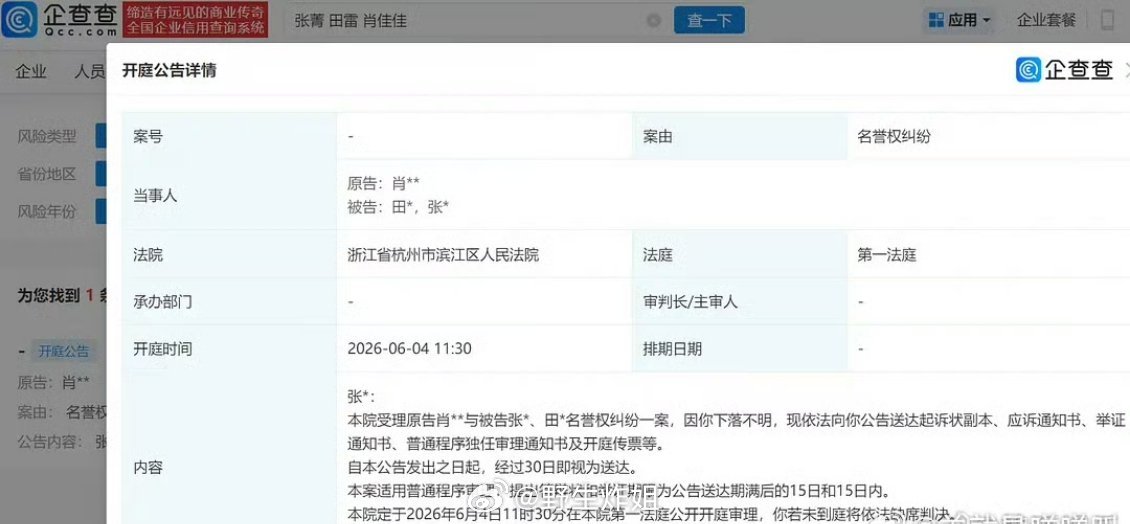Click the 为您找到 1 result count text
This screenshot has width=1130, height=524.
coord(61,296)
